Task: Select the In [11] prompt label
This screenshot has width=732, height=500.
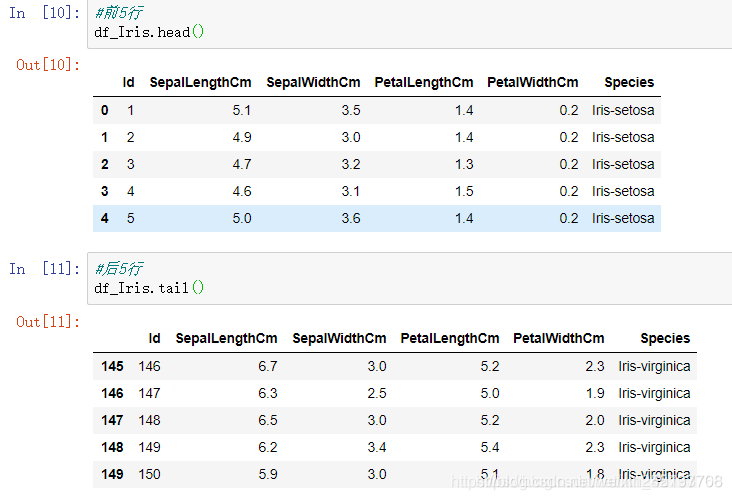Action: (44, 268)
